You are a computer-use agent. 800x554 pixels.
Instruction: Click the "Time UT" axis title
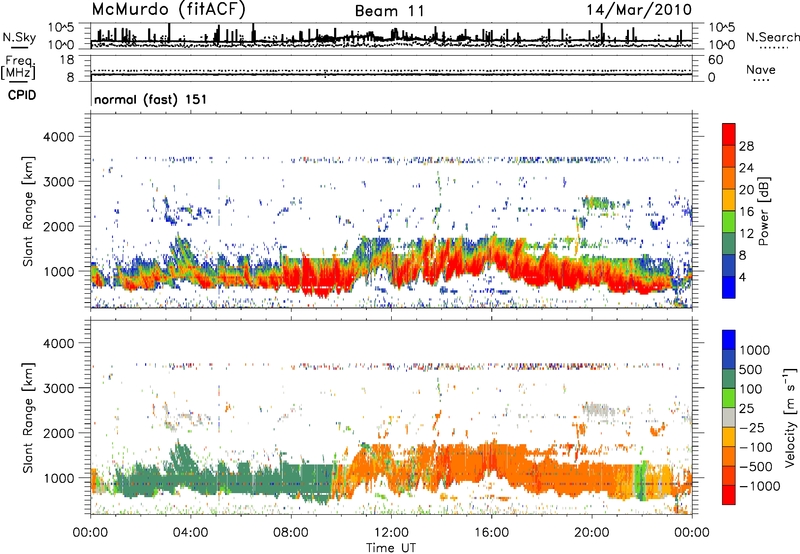click(391, 548)
